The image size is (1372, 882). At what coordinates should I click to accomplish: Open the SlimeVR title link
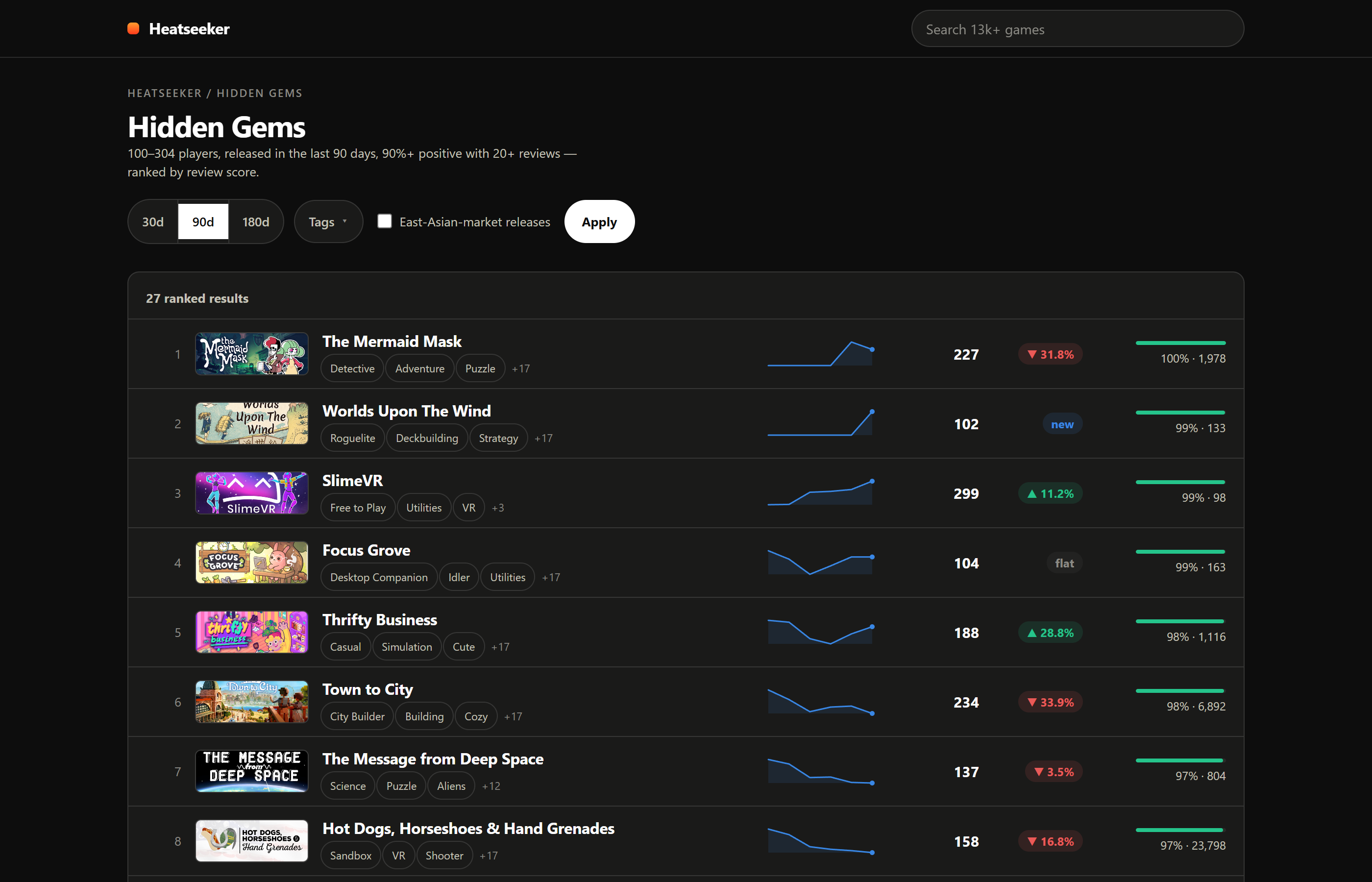coord(353,481)
